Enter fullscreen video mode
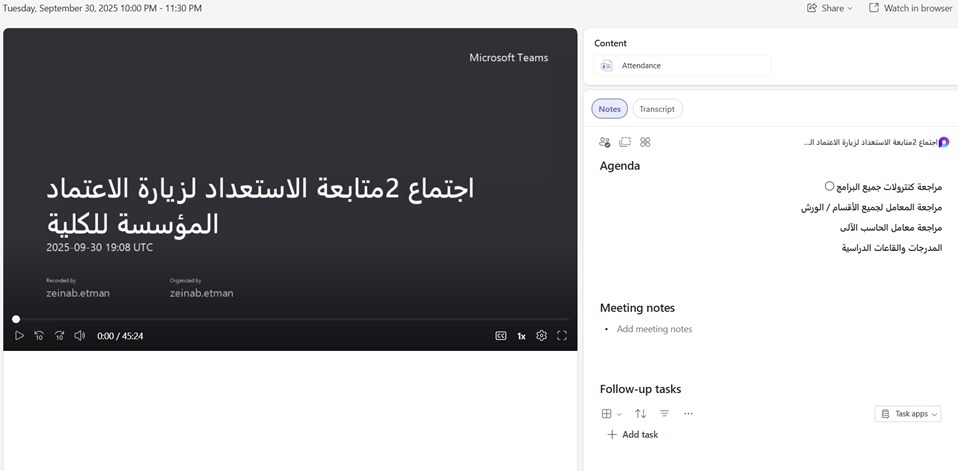Image resolution: width=958 pixels, height=471 pixels. pyautogui.click(x=562, y=336)
